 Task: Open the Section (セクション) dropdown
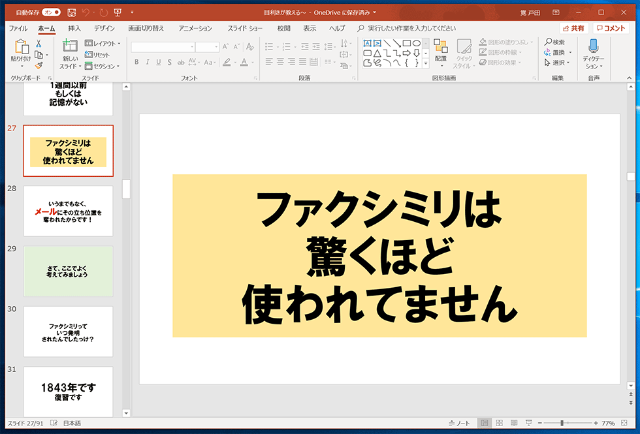point(102,66)
